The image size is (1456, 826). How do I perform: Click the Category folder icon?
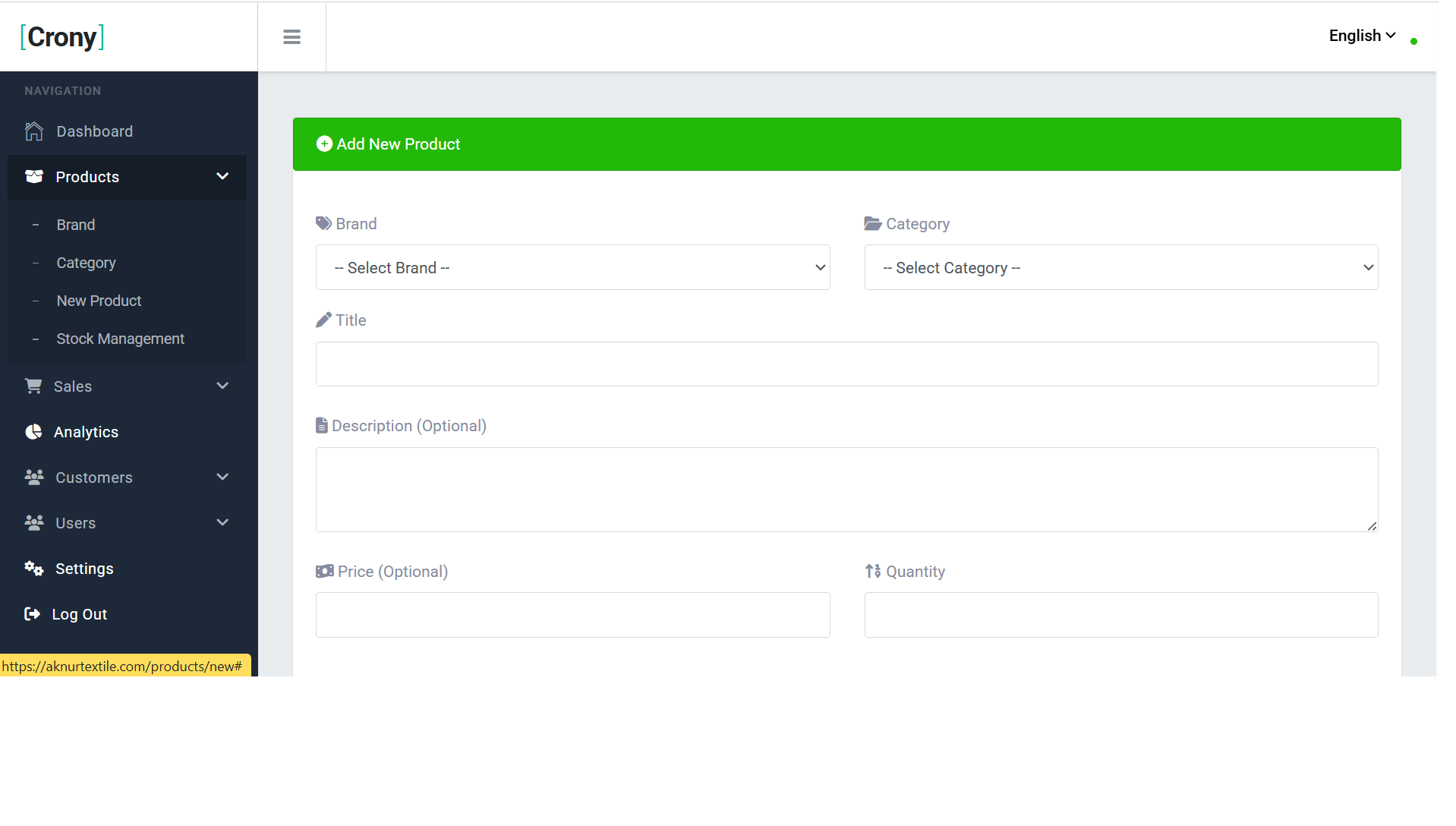click(873, 223)
